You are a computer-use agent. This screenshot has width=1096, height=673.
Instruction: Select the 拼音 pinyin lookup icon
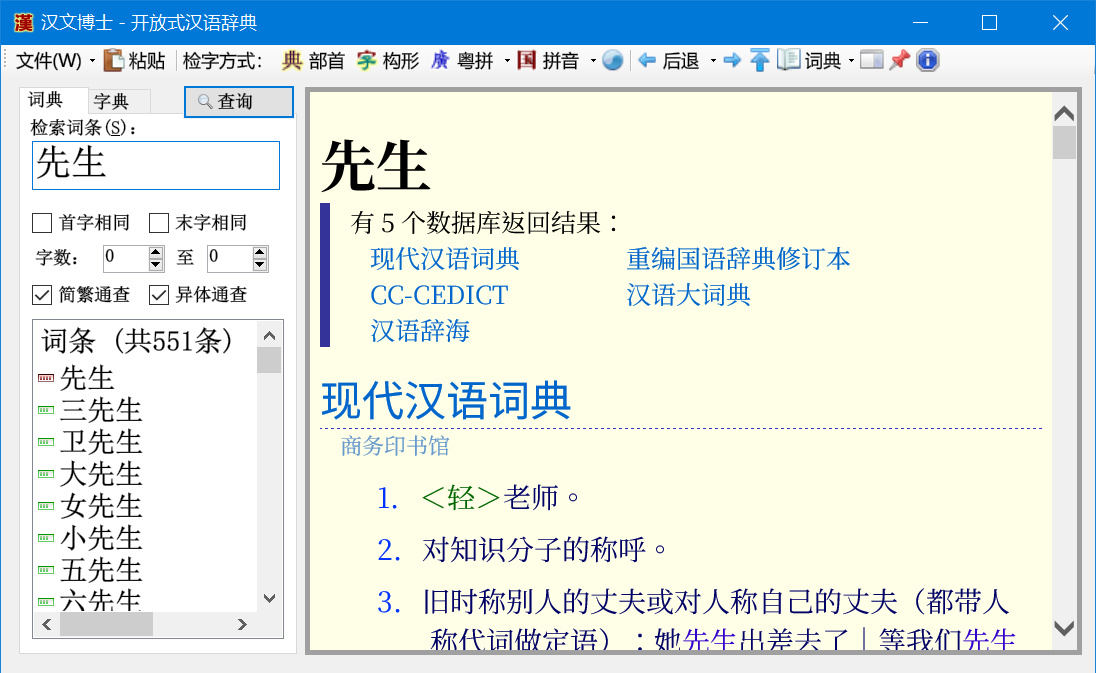pos(526,61)
